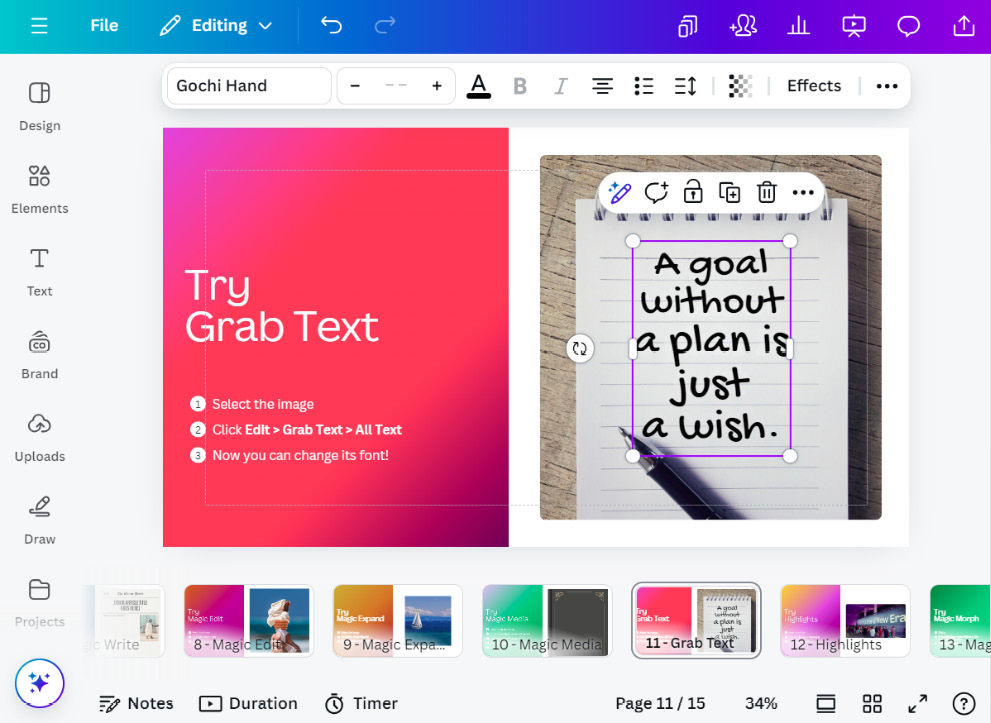
Task: Delete the selected element with trash icon
Action: tap(767, 192)
